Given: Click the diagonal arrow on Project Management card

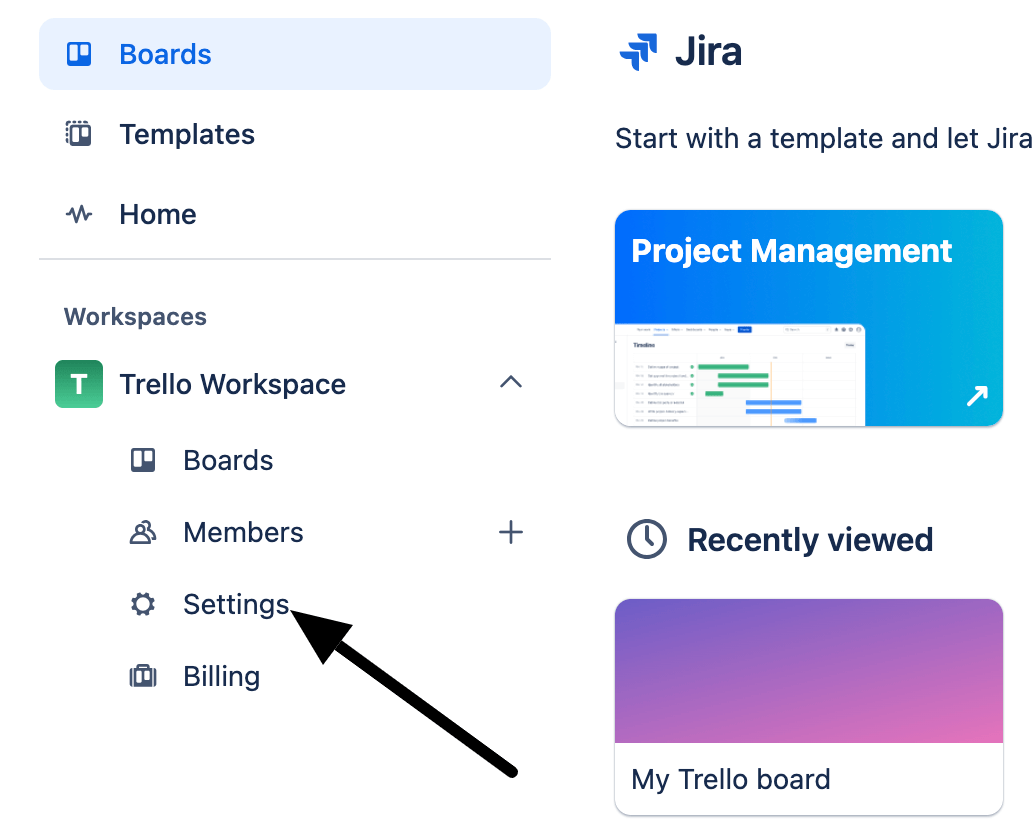Looking at the screenshot, I should (975, 396).
